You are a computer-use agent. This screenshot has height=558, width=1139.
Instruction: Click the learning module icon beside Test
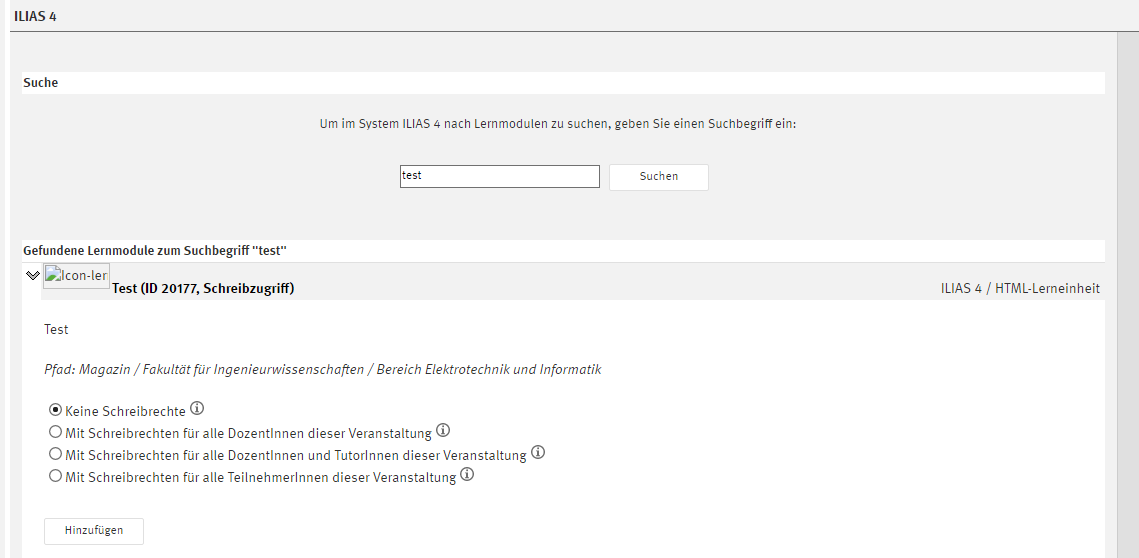click(77, 276)
